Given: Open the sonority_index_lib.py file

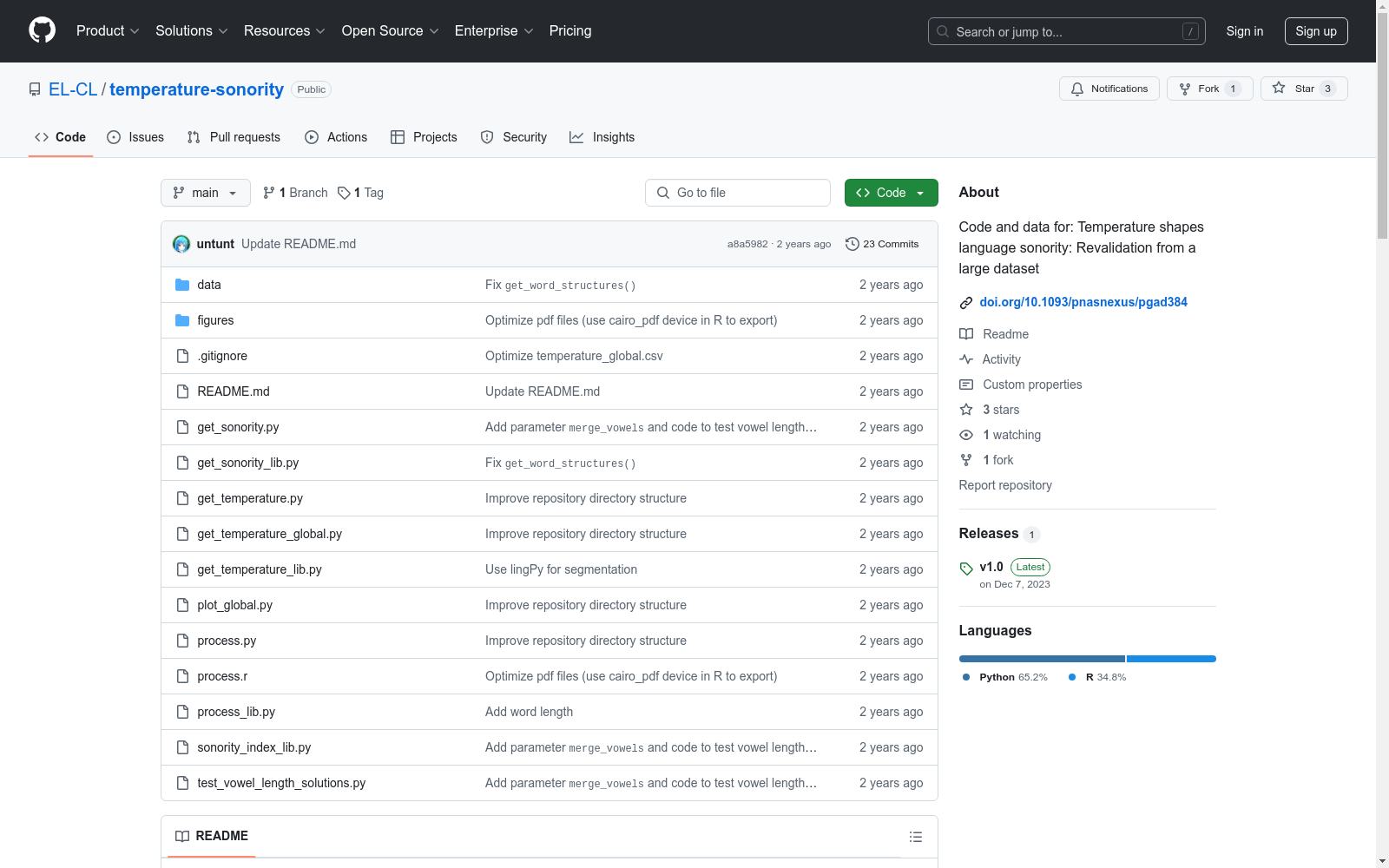Looking at the screenshot, I should coord(253,747).
